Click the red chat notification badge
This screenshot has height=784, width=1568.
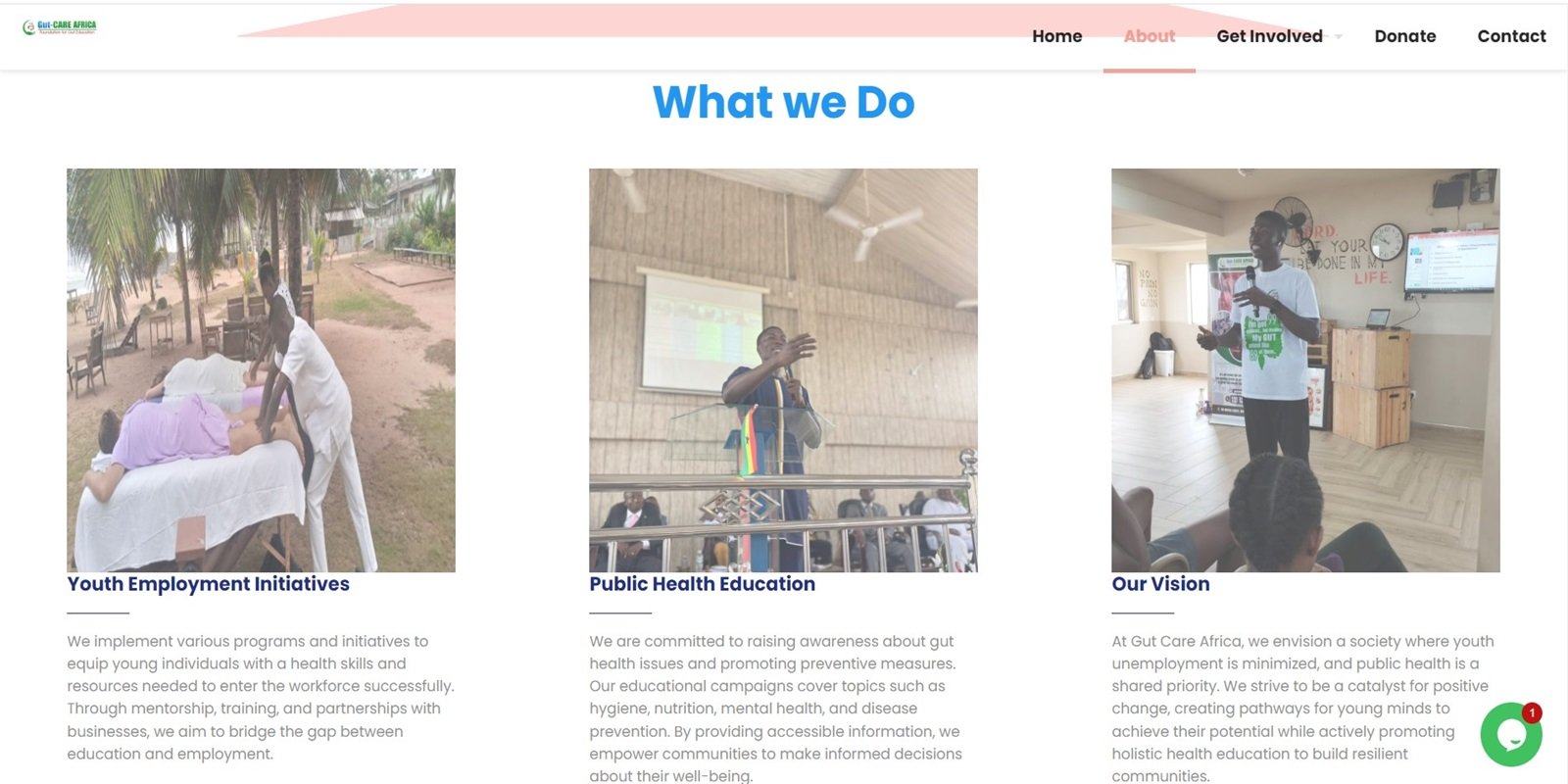tap(1532, 712)
